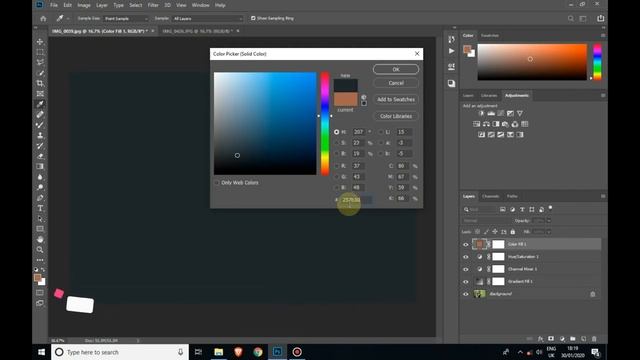The height and width of the screenshot is (360, 640).
Task: Click OK in Color Picker dialog
Action: pos(396,69)
